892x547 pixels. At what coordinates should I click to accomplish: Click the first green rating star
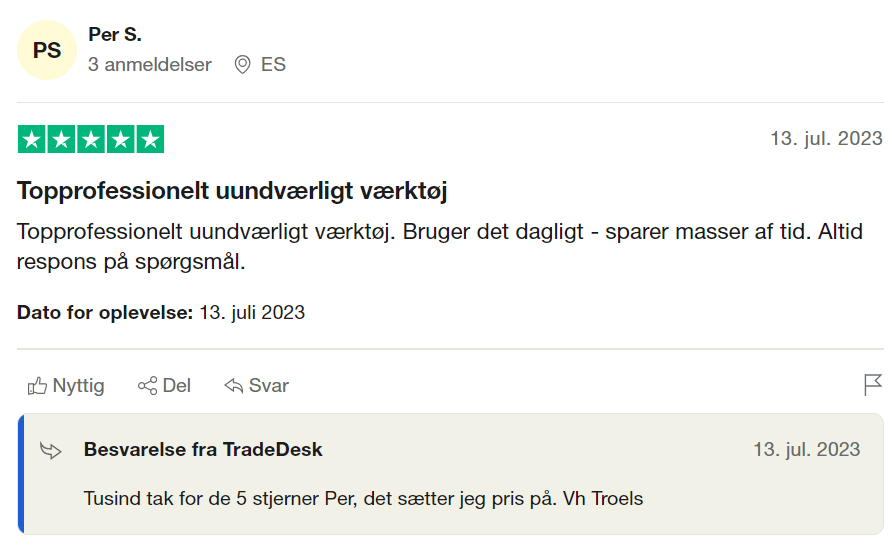[x=32, y=139]
